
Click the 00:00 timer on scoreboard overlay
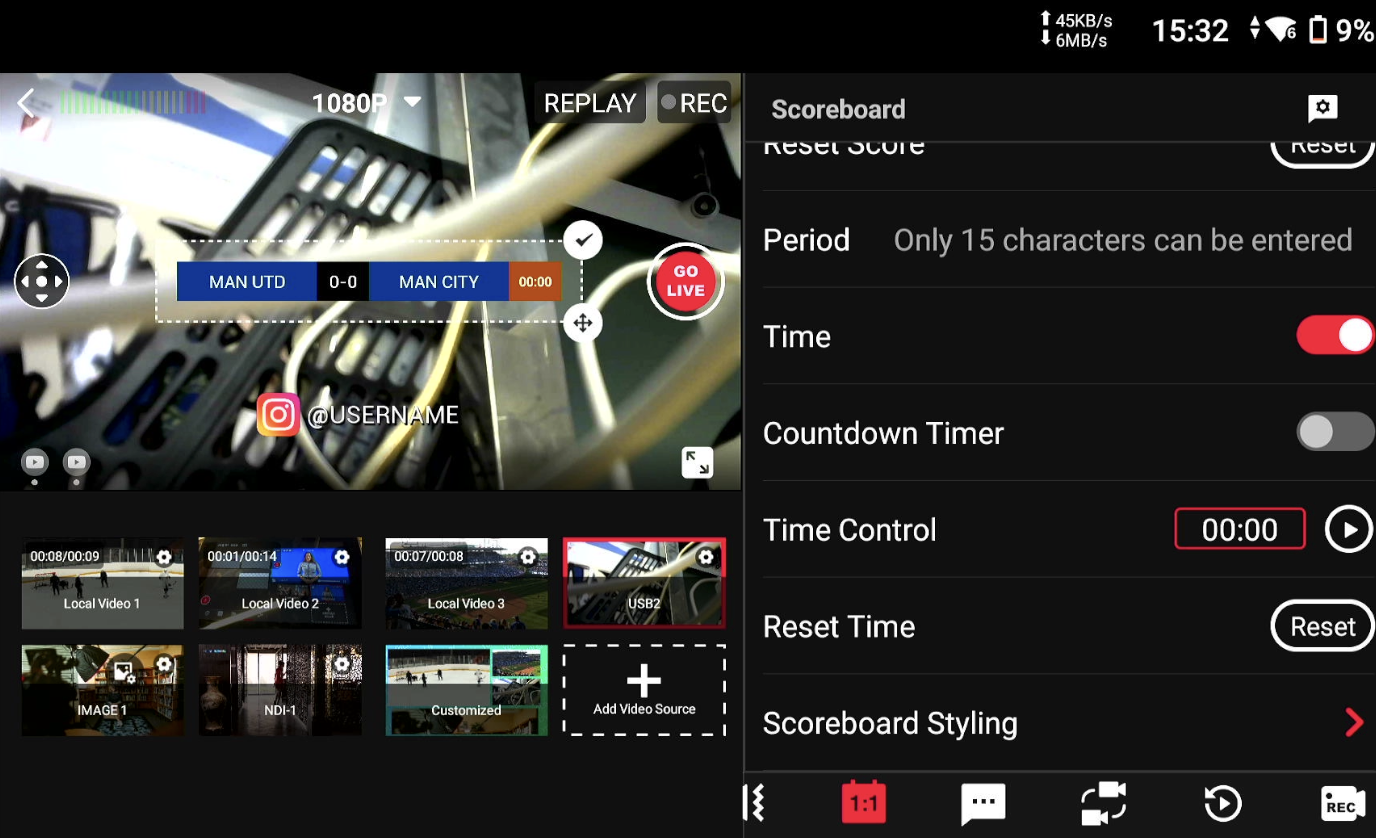pos(535,282)
